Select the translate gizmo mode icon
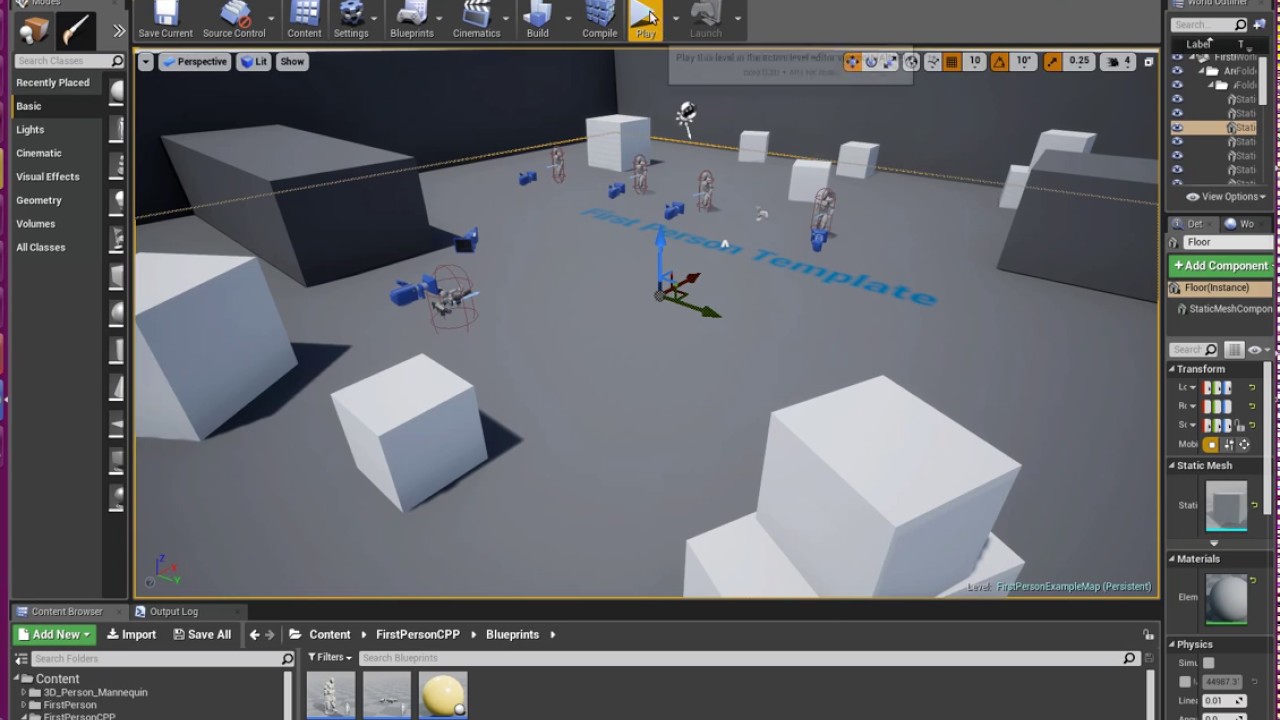The width and height of the screenshot is (1280, 720). pyautogui.click(x=852, y=62)
